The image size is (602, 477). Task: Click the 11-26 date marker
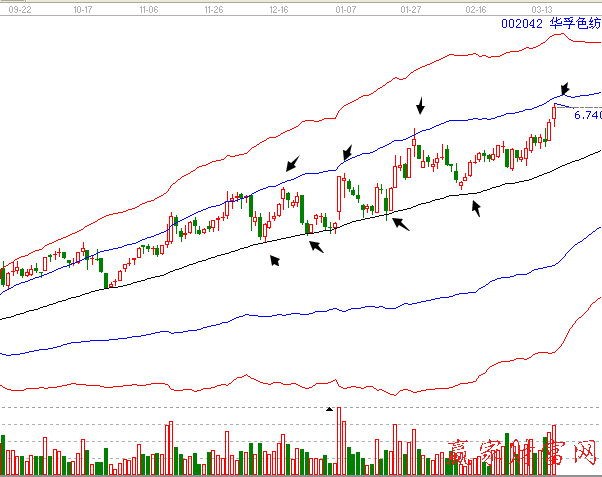214,6
